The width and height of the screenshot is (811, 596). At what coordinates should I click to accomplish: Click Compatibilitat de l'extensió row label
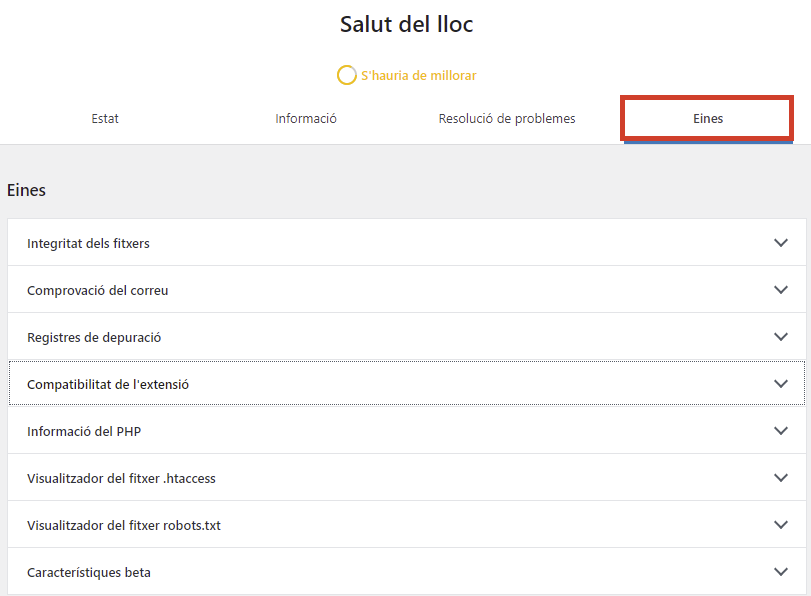pyautogui.click(x=108, y=384)
